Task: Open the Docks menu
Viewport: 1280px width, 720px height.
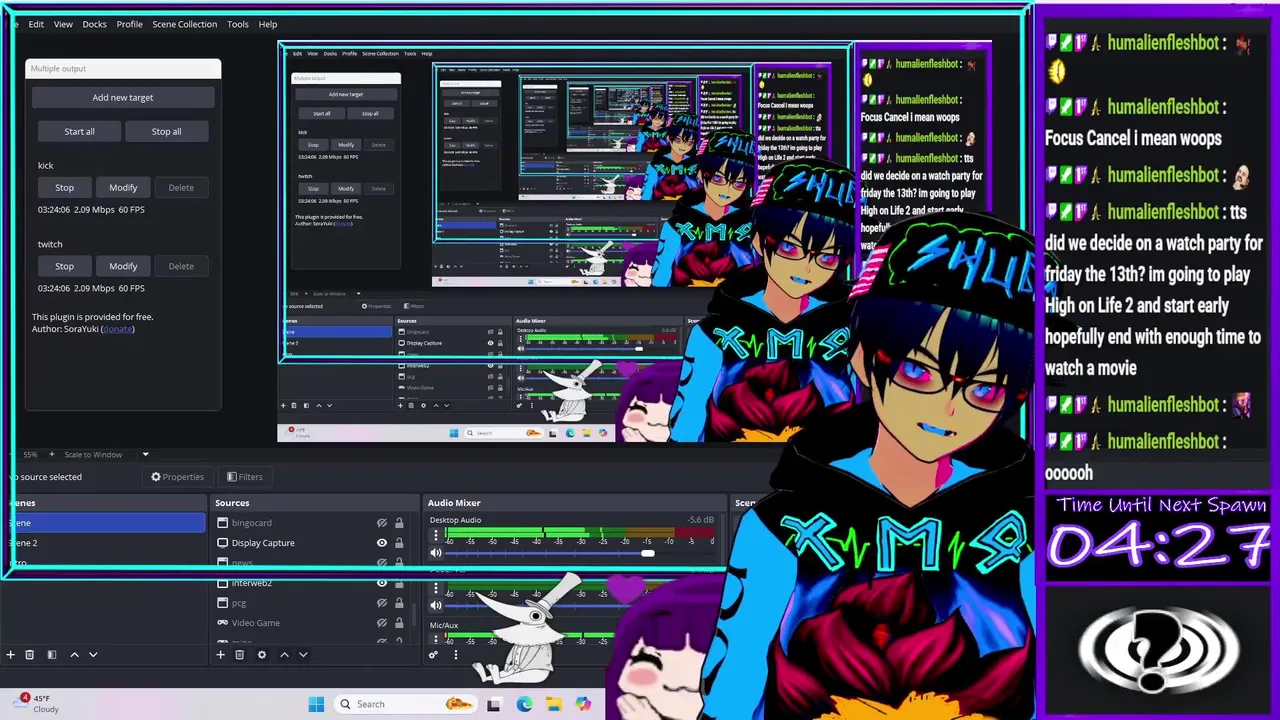Action: 95,24
